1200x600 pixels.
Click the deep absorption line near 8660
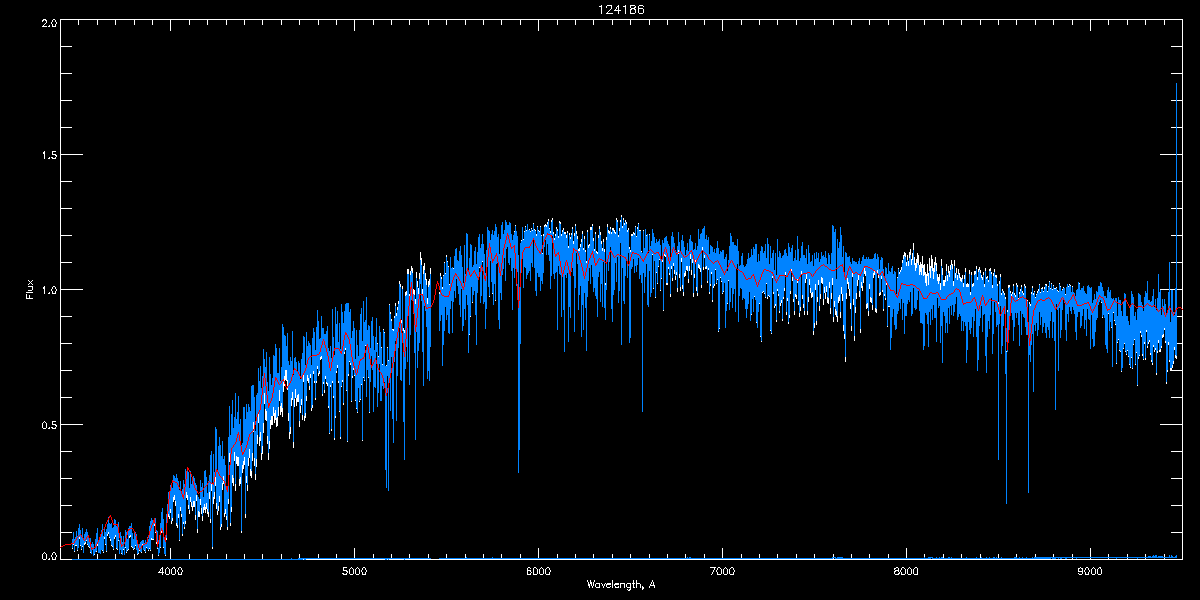pos(1028,491)
